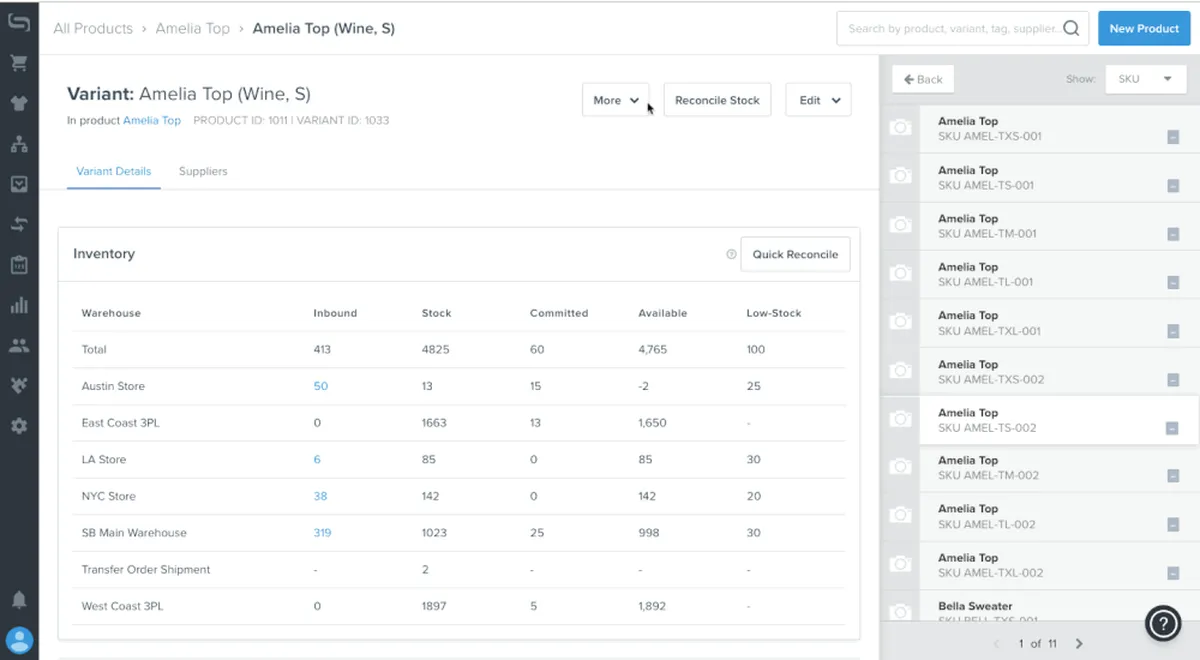Open the More dropdown menu
1200x660 pixels.
pos(615,100)
